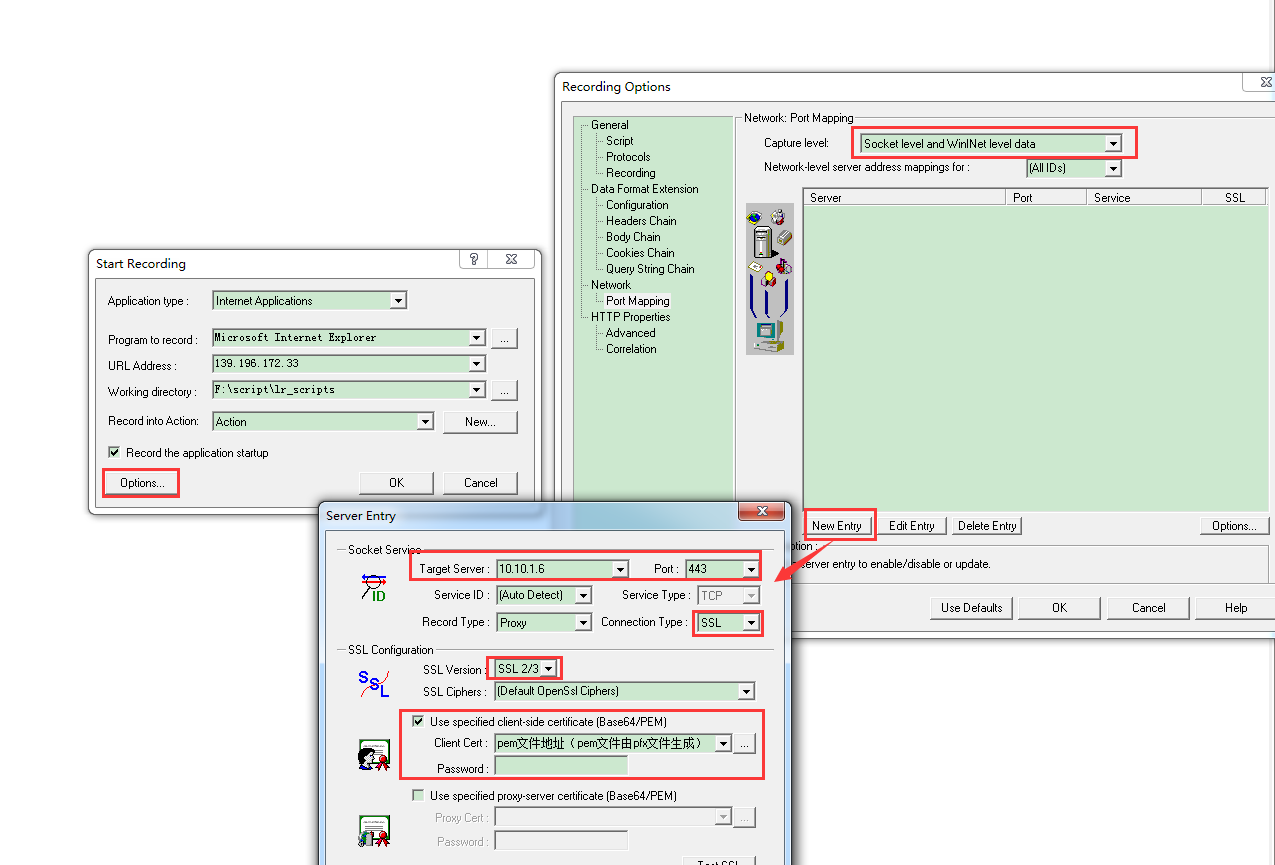The image size is (1275, 865).
Task: Click the Port column header
Action: [x=1046, y=198]
